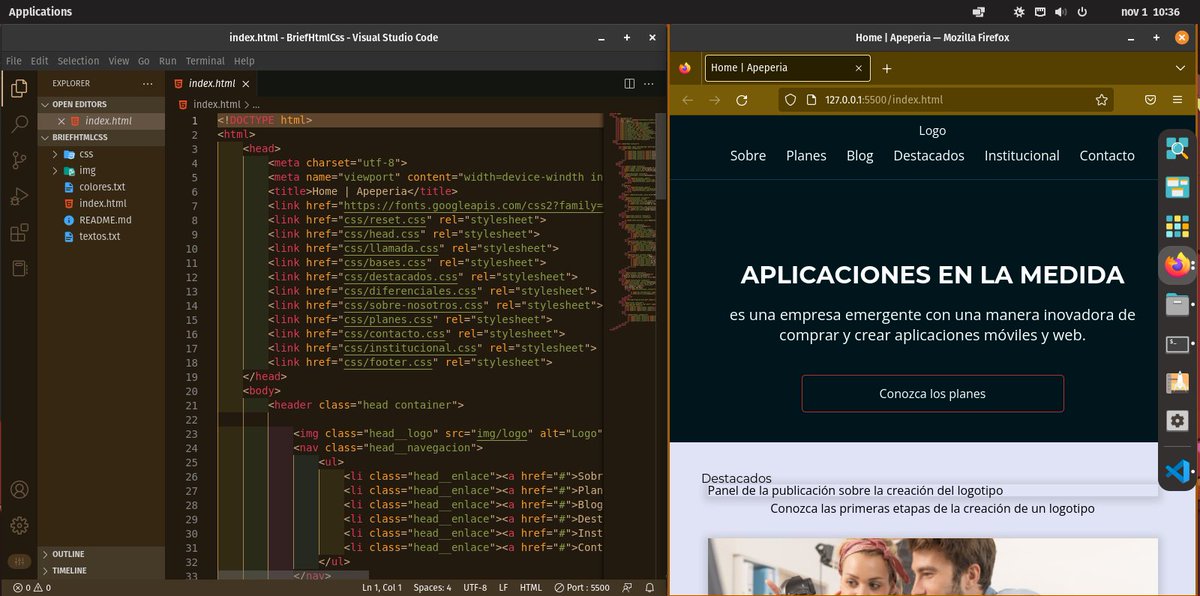Go forward in Firefox

point(714,100)
